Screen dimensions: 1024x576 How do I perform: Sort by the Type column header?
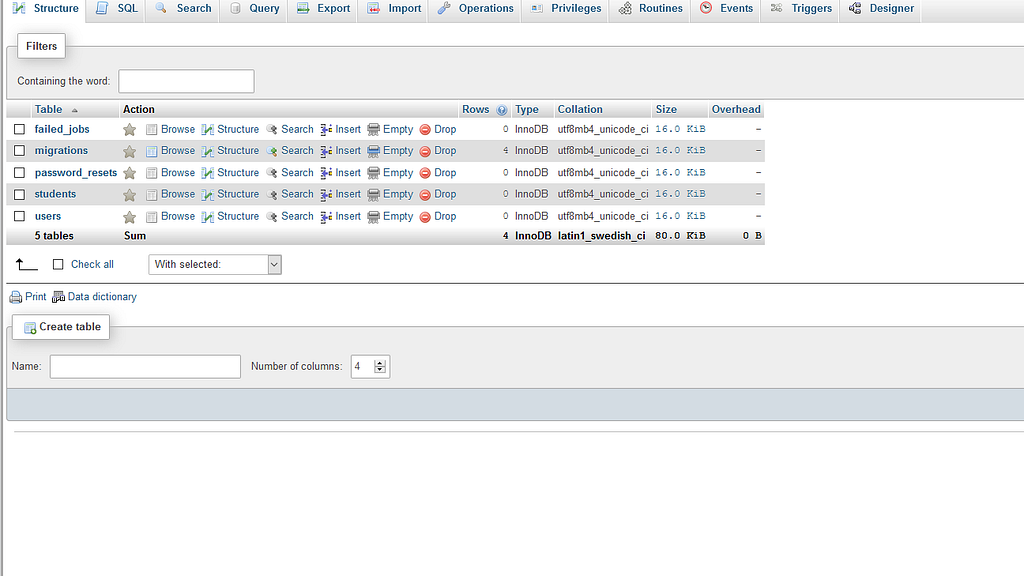[526, 110]
